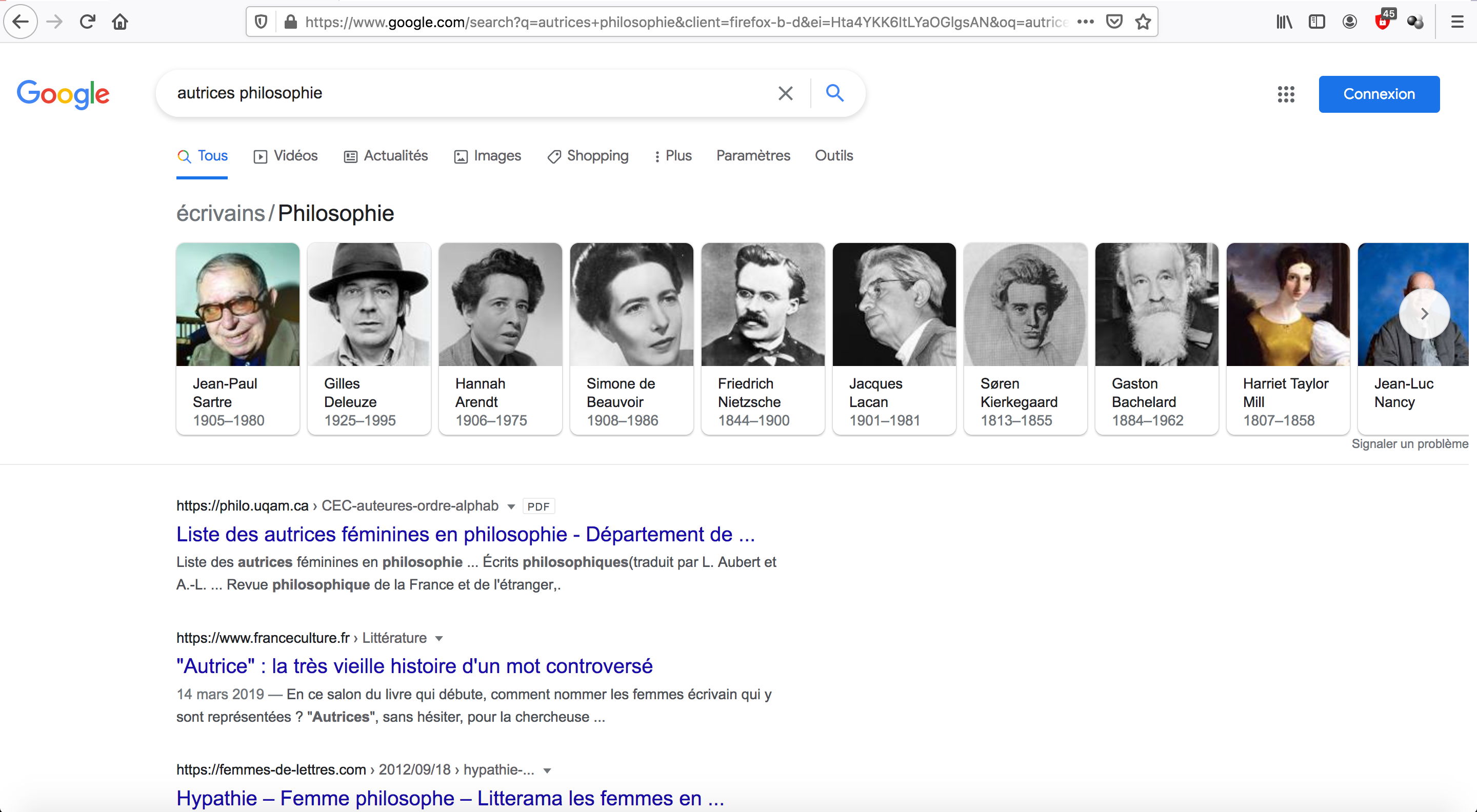This screenshot has height=812, width=1477.
Task: Click the blue magnifier search icon
Action: [834, 93]
